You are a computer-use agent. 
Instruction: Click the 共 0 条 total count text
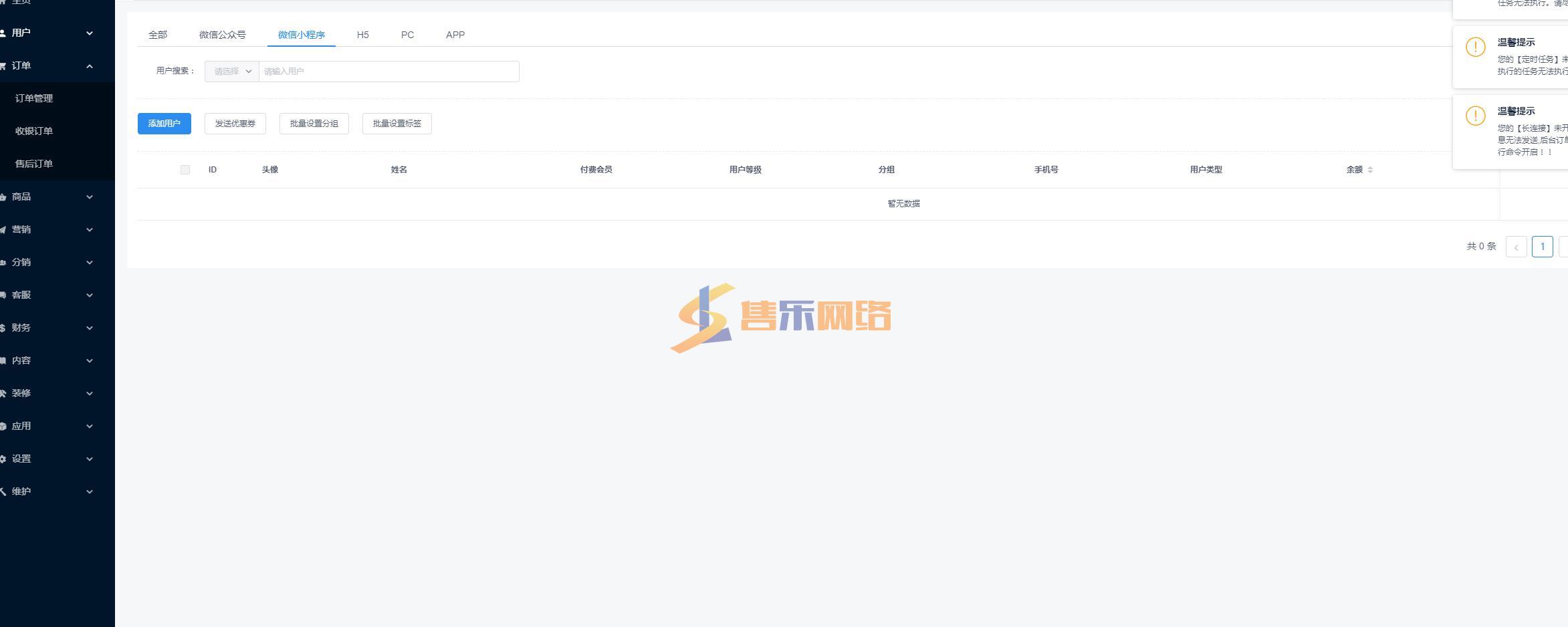[1482, 247]
